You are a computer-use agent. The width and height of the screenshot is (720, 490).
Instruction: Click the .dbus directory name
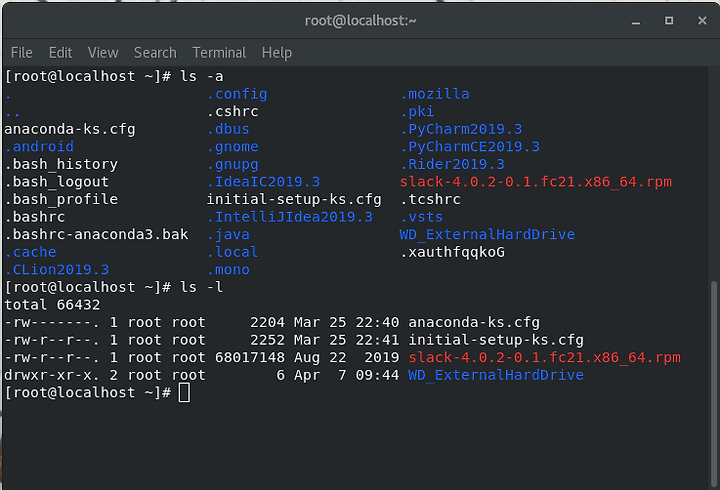(x=228, y=129)
